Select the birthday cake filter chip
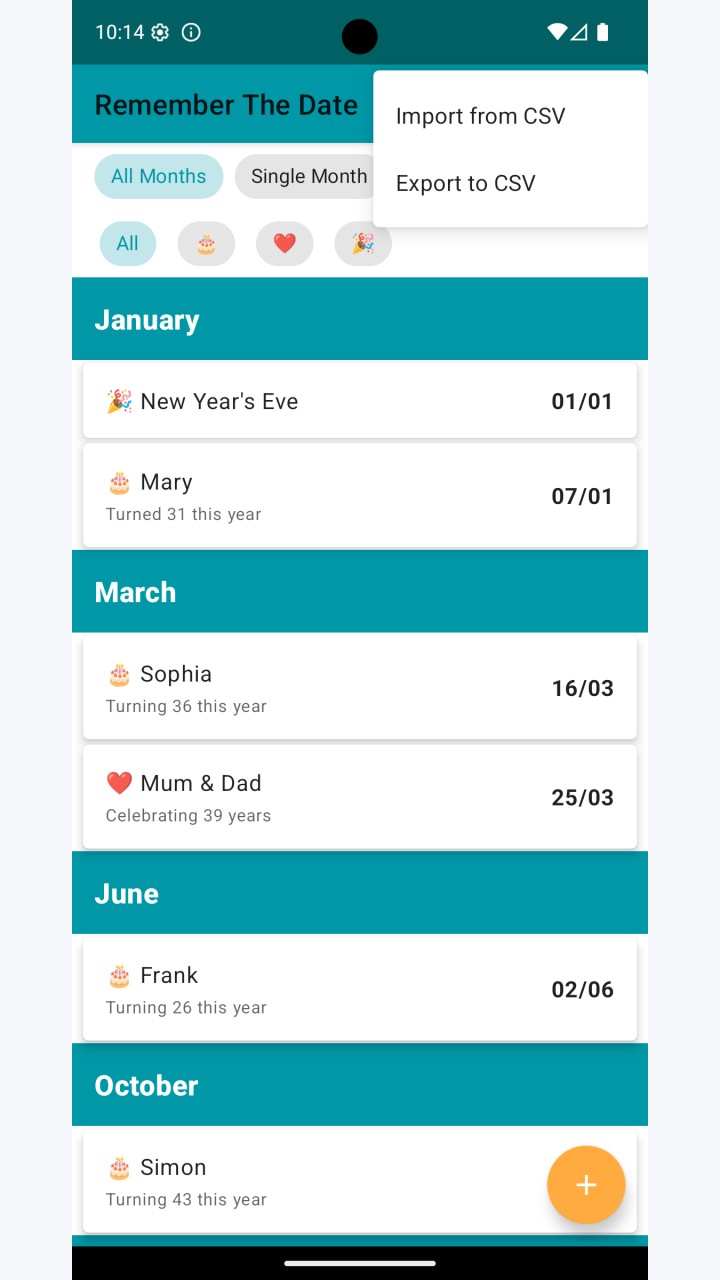The height and width of the screenshot is (1280, 720). coord(206,244)
